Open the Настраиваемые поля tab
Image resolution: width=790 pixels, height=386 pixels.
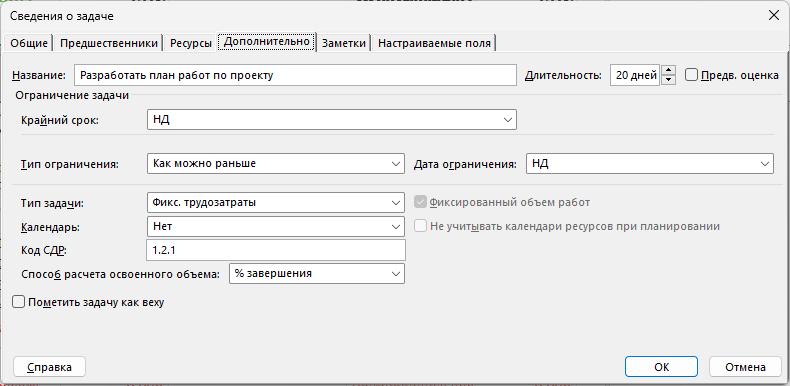[434, 43]
